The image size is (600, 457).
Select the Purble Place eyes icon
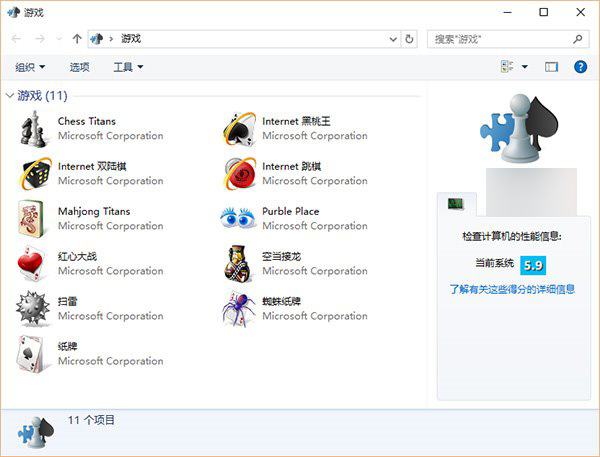[x=238, y=219]
